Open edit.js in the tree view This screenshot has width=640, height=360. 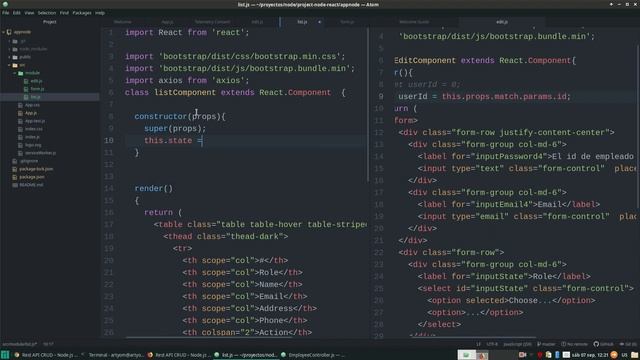pyautogui.click(x=36, y=81)
